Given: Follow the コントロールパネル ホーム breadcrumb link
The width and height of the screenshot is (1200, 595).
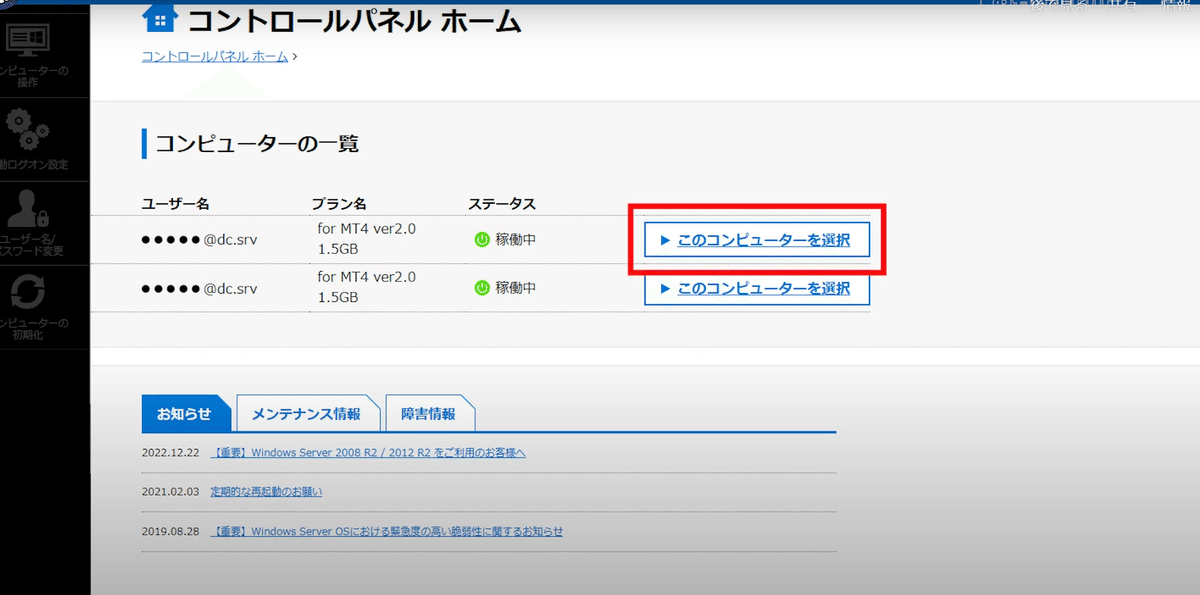Looking at the screenshot, I should [x=215, y=57].
